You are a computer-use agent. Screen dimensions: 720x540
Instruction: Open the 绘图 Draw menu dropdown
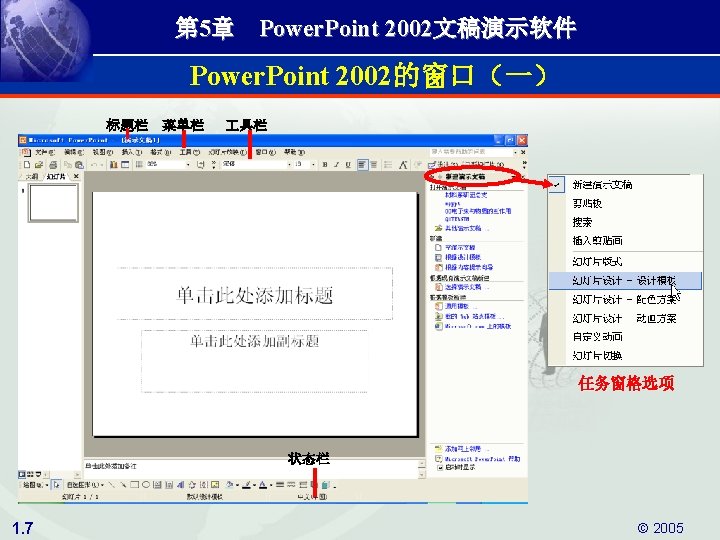35,484
